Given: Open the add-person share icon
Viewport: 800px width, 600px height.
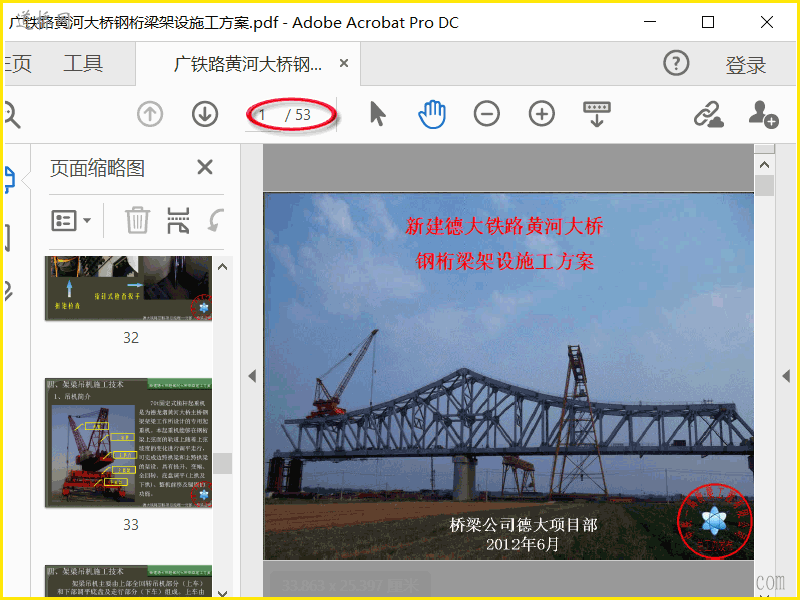Looking at the screenshot, I should click(763, 114).
